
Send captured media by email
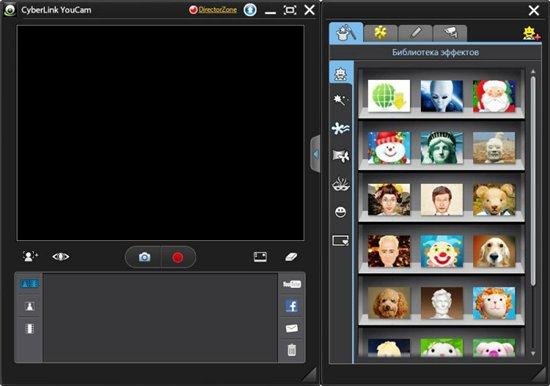point(292,328)
